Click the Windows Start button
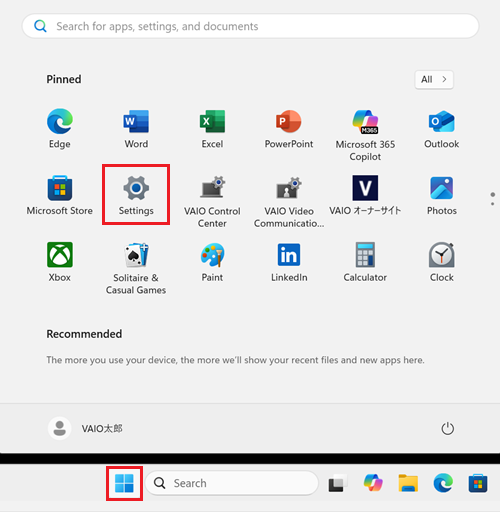This screenshot has width=500, height=512. (x=124, y=483)
